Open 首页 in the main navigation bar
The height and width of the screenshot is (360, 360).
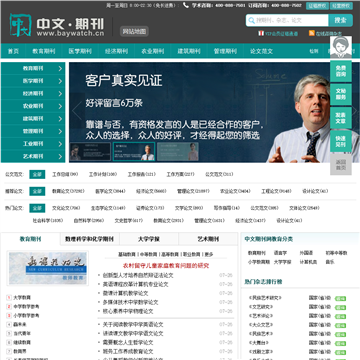[13, 51]
